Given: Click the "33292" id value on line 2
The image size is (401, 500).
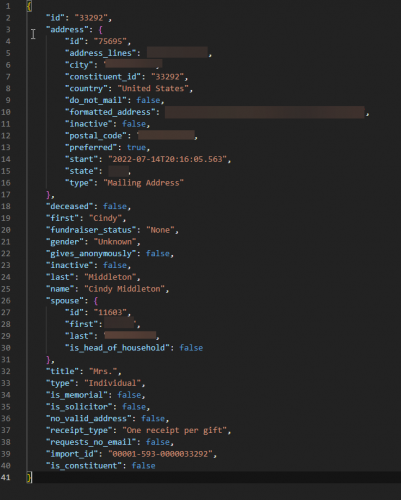Looking at the screenshot, I should click(x=91, y=18).
